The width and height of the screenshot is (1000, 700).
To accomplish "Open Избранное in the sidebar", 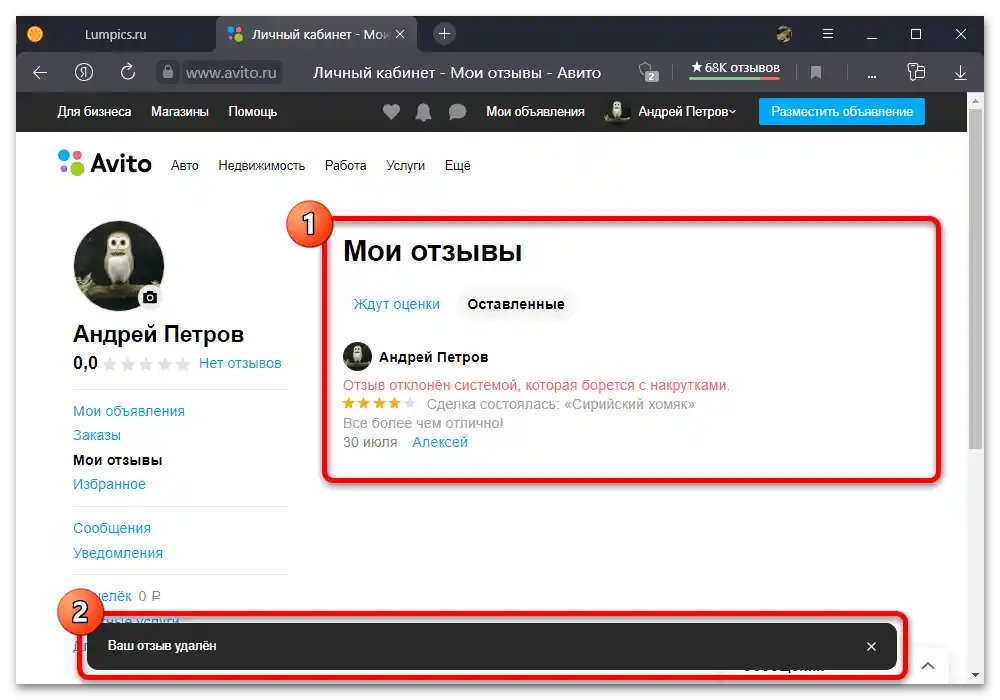I will coord(109,485).
